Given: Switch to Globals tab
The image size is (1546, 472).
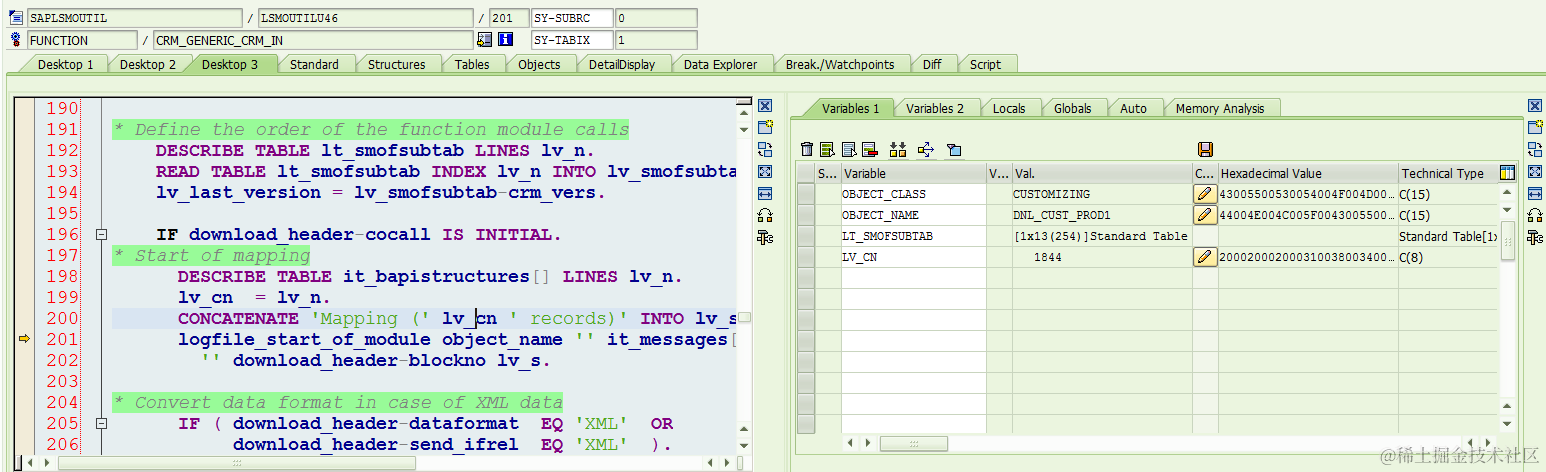Looking at the screenshot, I should click(1073, 108).
